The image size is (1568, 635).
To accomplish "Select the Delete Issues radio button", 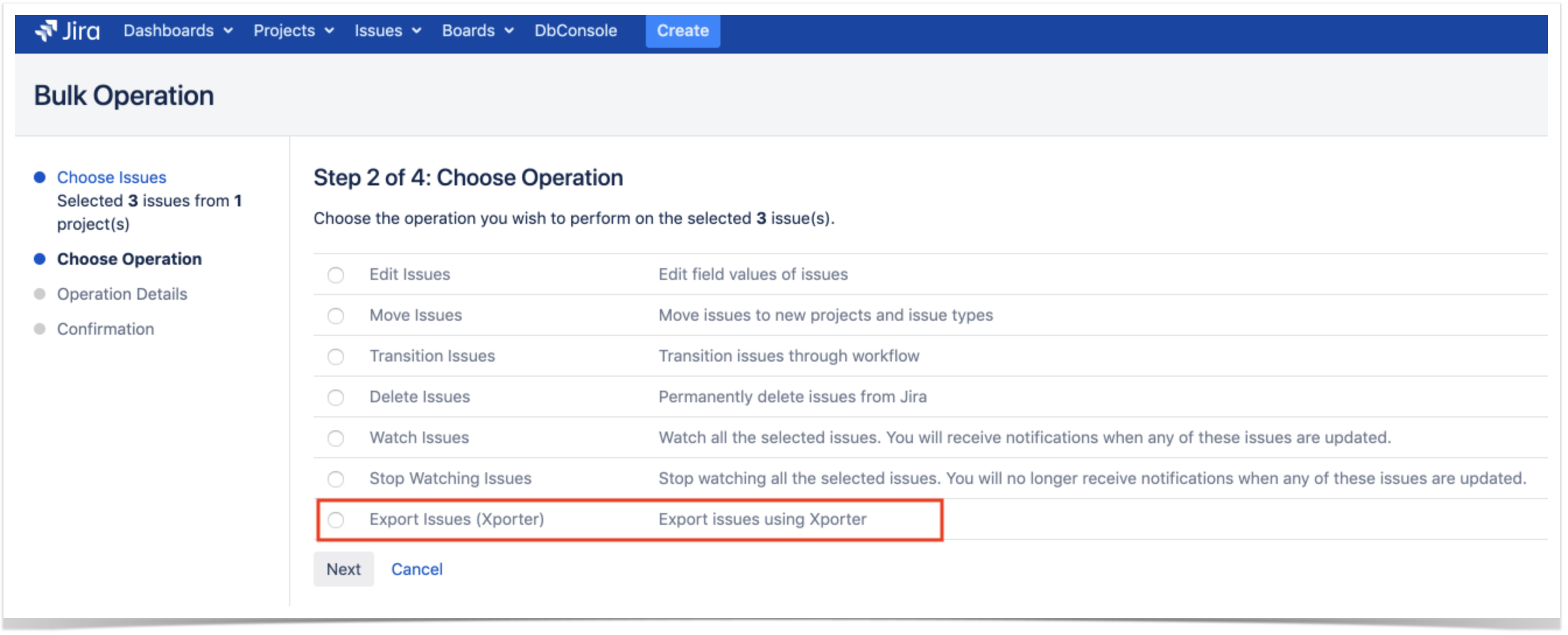I will 335,398.
